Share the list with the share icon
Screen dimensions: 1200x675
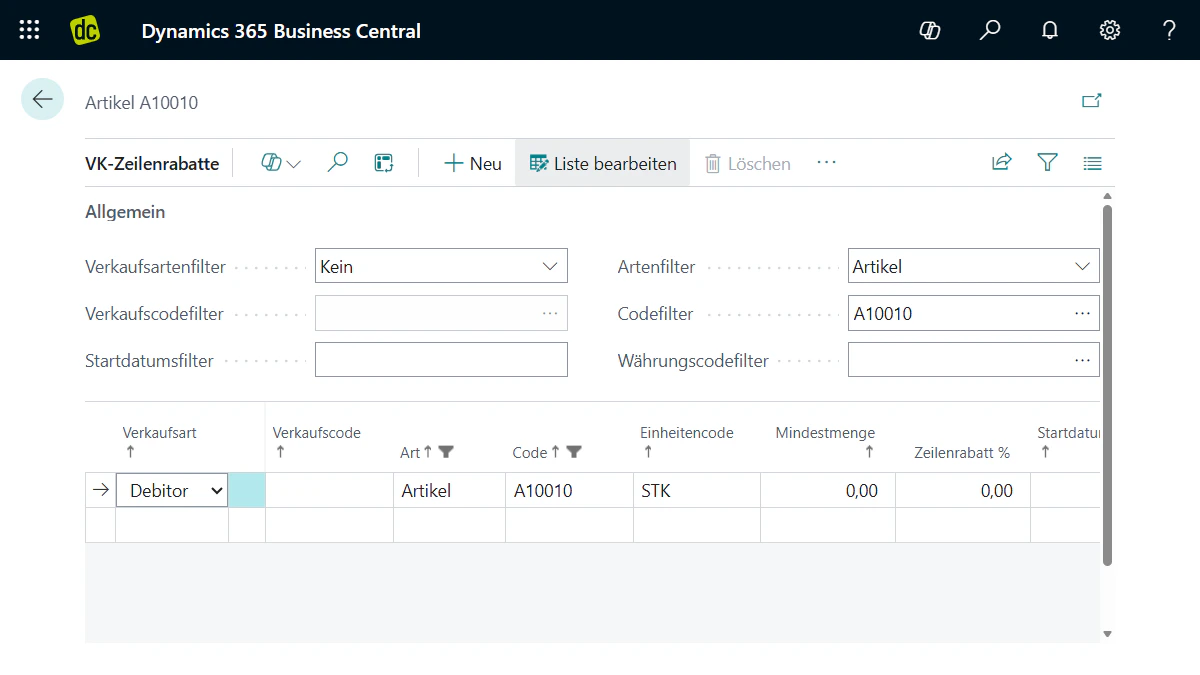click(1002, 162)
